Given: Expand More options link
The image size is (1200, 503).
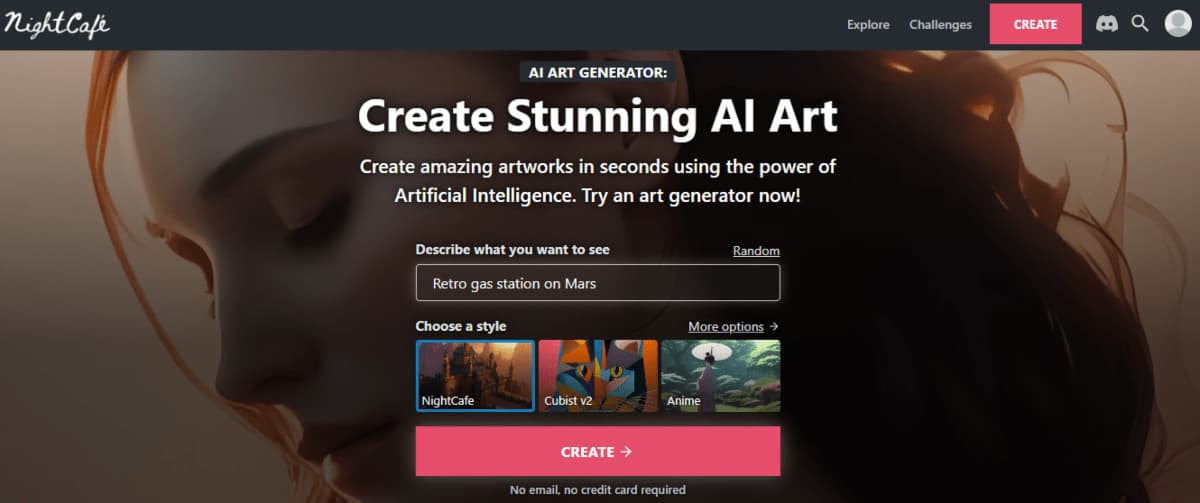Looking at the screenshot, I should point(726,327).
